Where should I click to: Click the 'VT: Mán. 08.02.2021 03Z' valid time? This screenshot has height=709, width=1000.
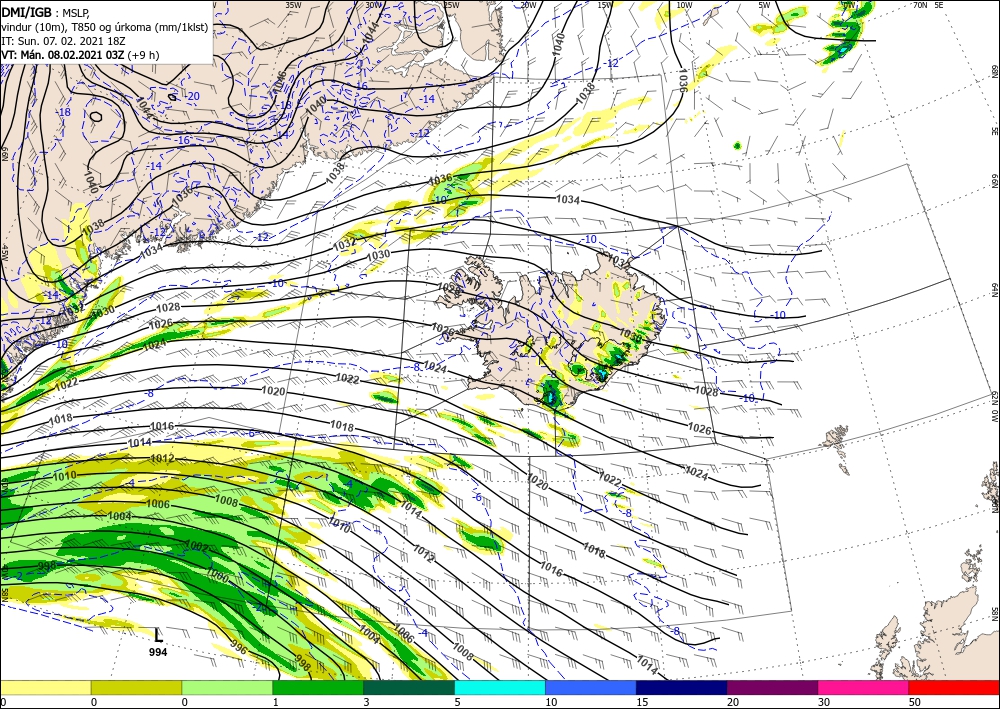click(62, 55)
